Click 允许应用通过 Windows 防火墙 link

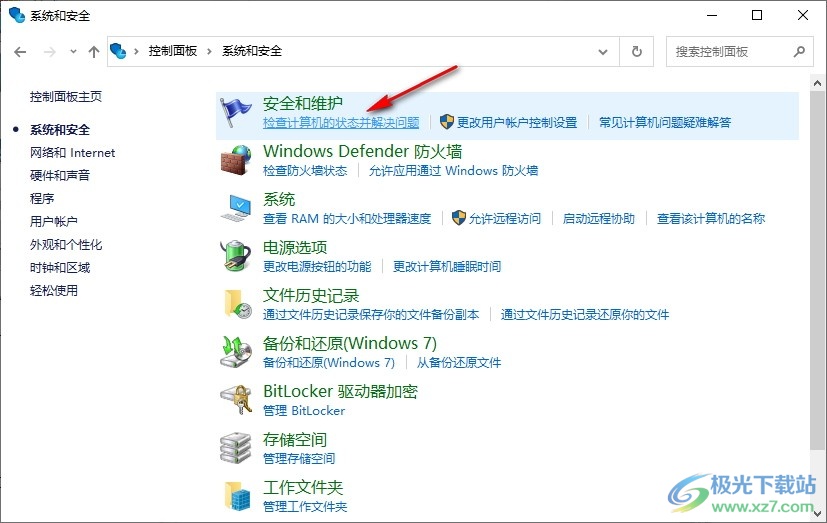click(454, 171)
